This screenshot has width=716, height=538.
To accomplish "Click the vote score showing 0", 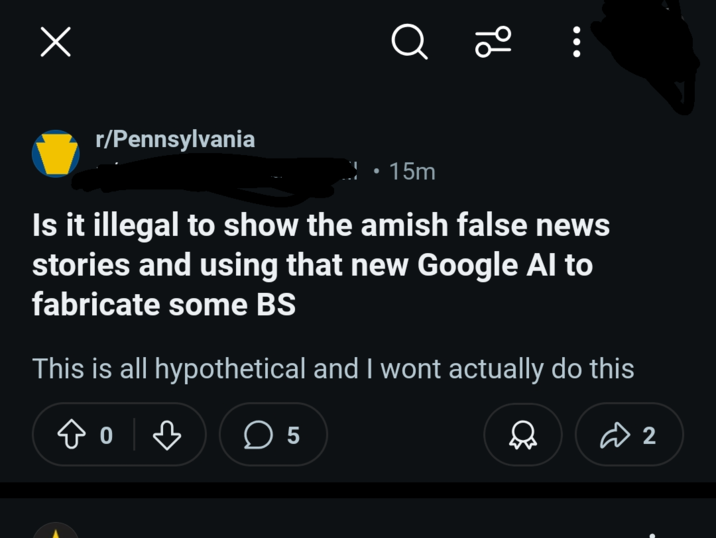I will [x=107, y=435].
